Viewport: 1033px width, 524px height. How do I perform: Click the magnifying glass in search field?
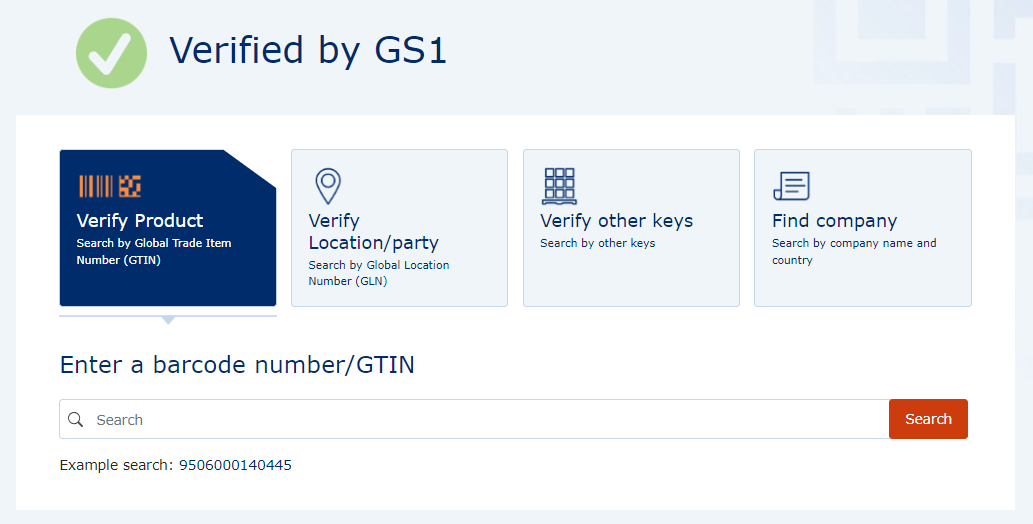(x=76, y=419)
